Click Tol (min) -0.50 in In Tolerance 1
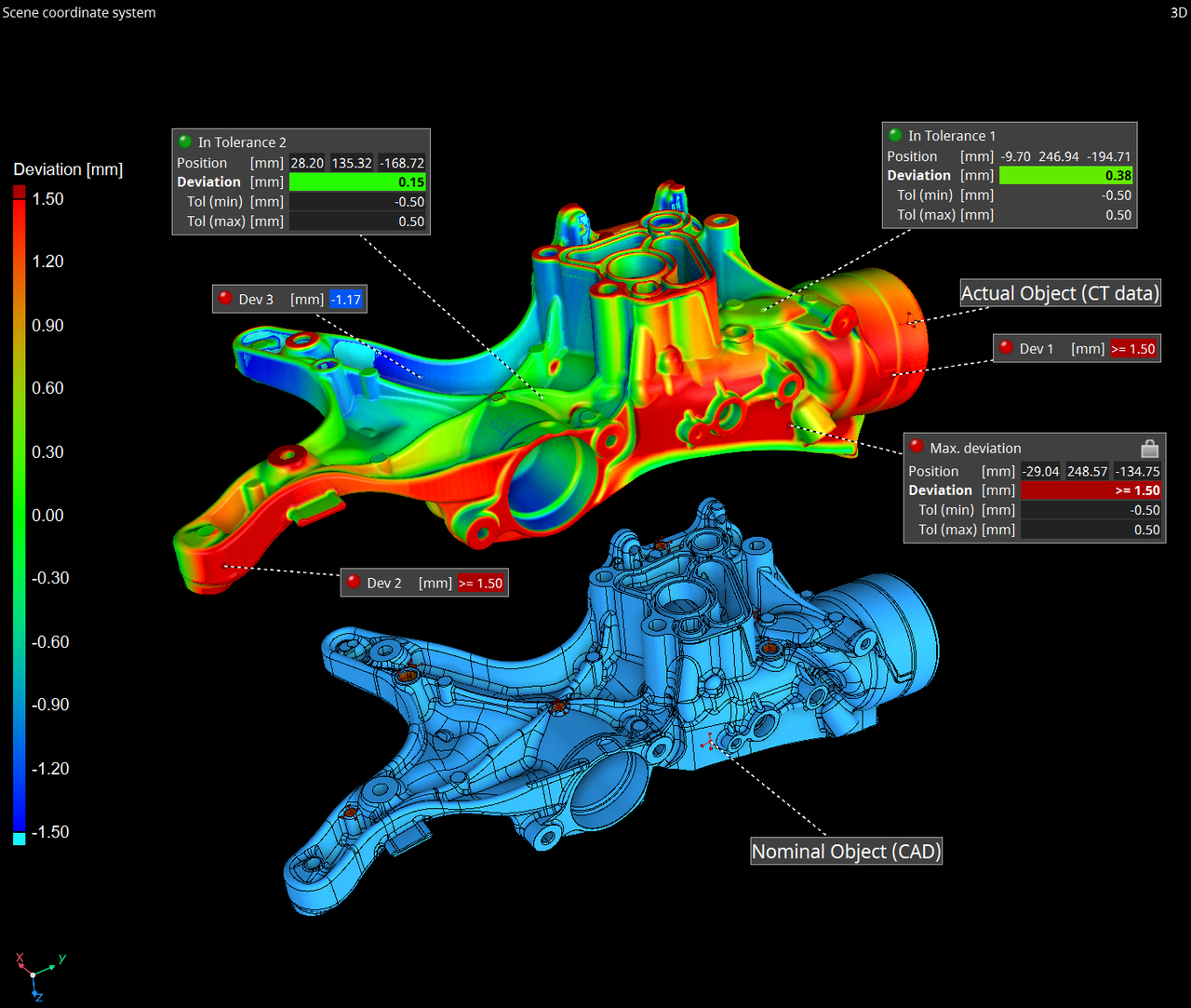 [1066, 195]
